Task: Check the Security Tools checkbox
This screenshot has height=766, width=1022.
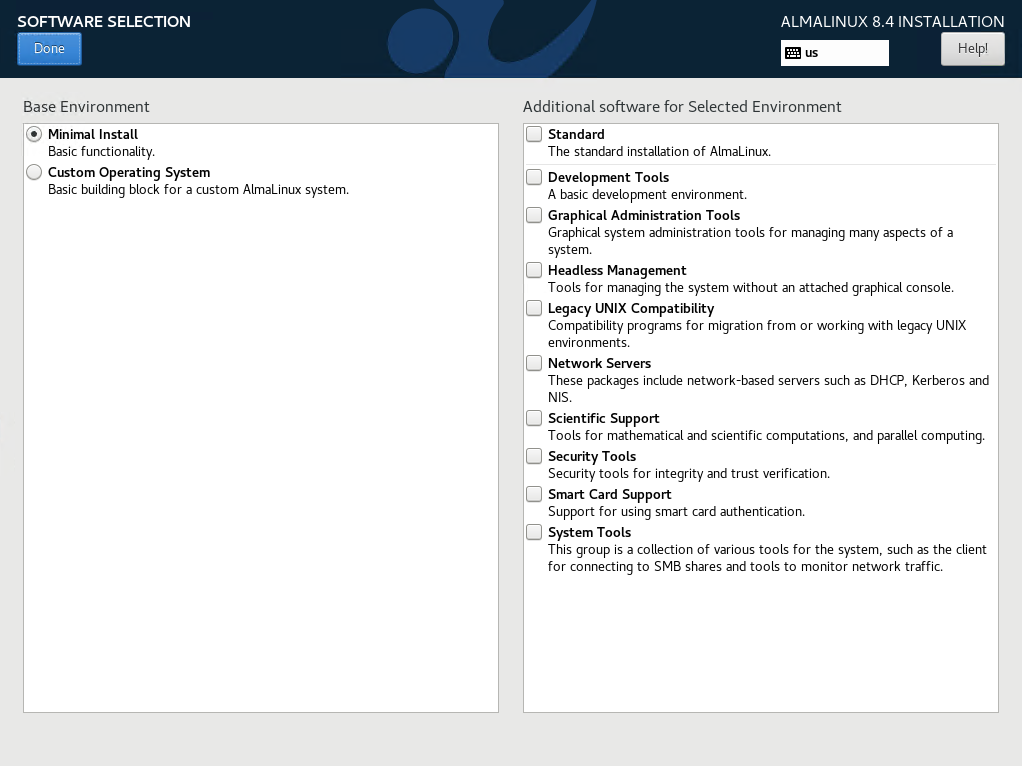Action: tap(534, 456)
